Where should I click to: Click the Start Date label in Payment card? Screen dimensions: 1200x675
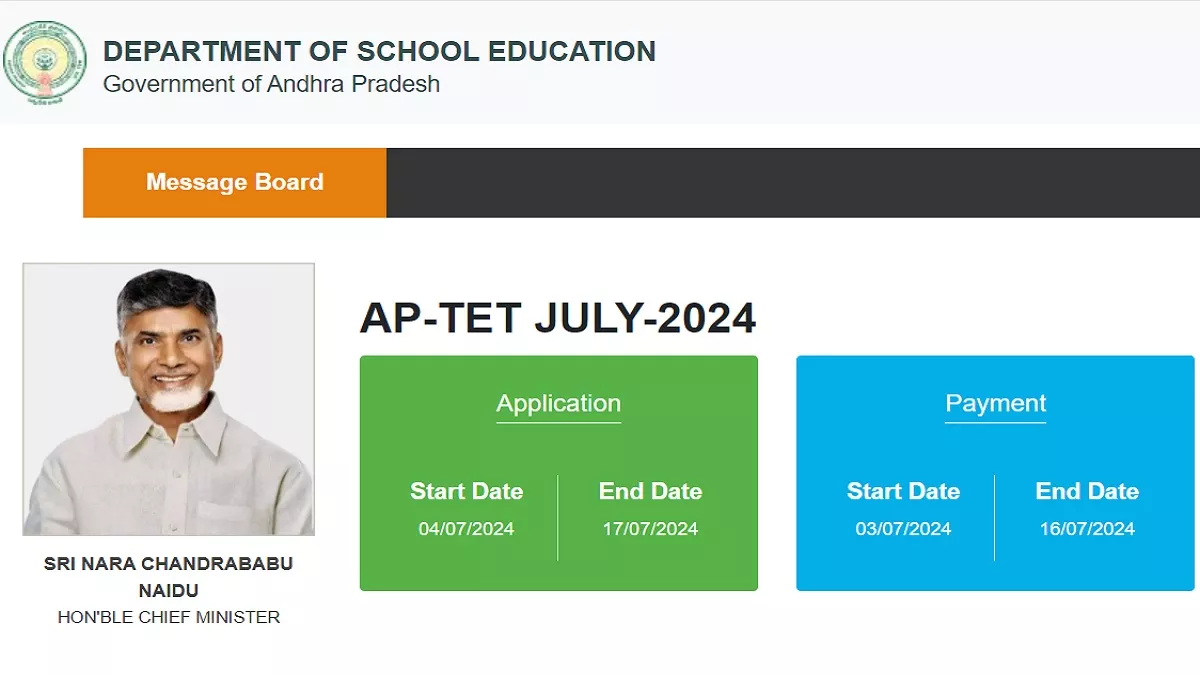903,492
